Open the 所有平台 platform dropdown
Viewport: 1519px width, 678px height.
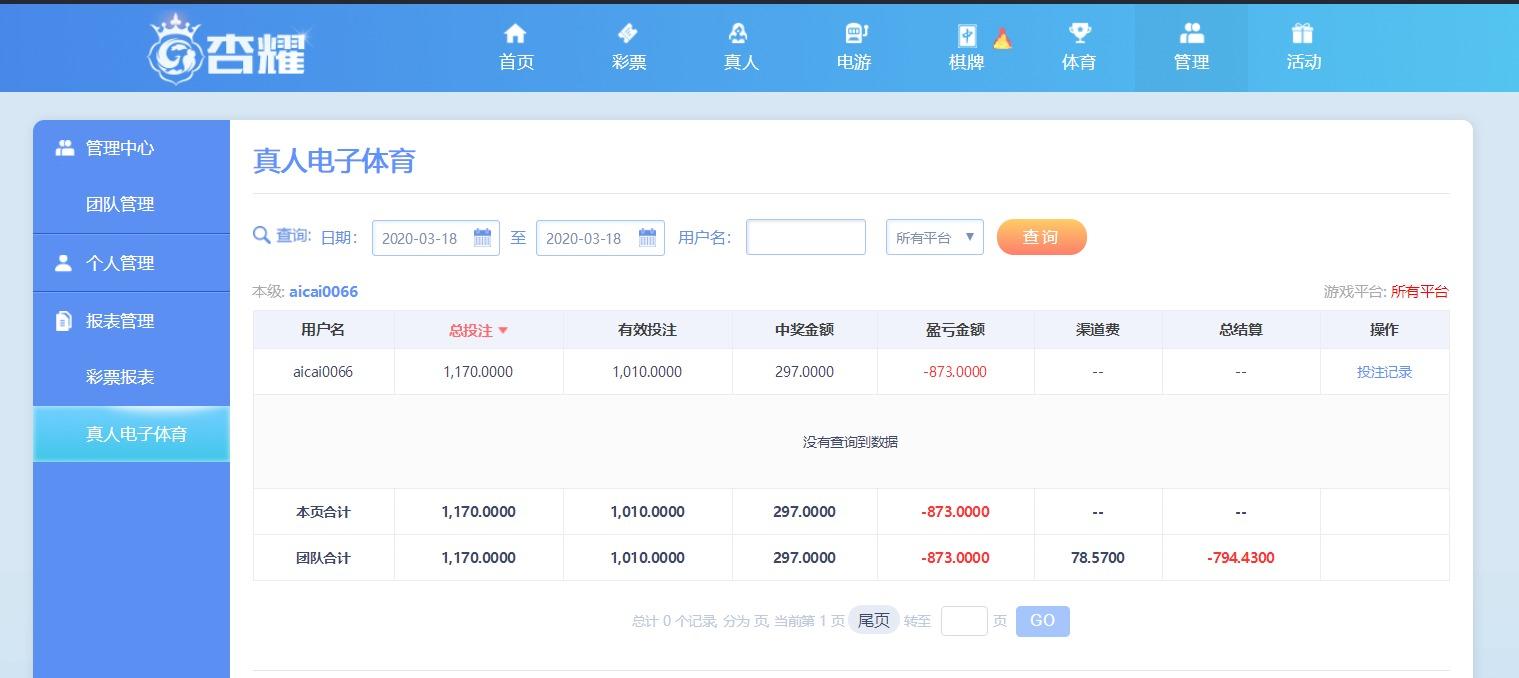click(x=935, y=237)
